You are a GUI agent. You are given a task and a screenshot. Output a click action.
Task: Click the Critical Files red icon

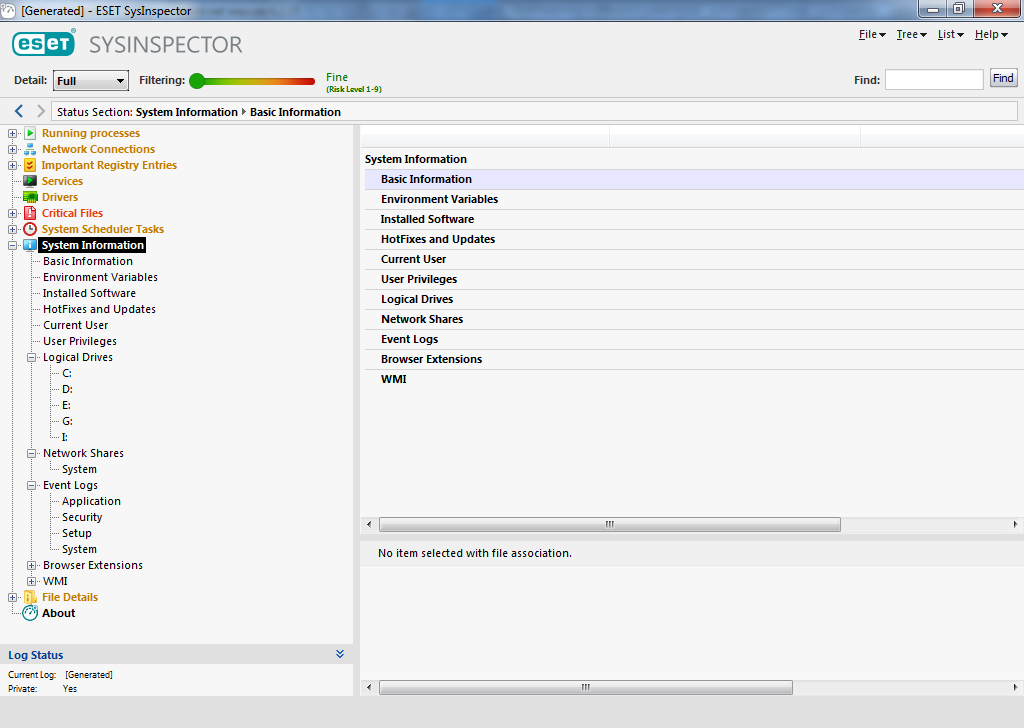[30, 213]
